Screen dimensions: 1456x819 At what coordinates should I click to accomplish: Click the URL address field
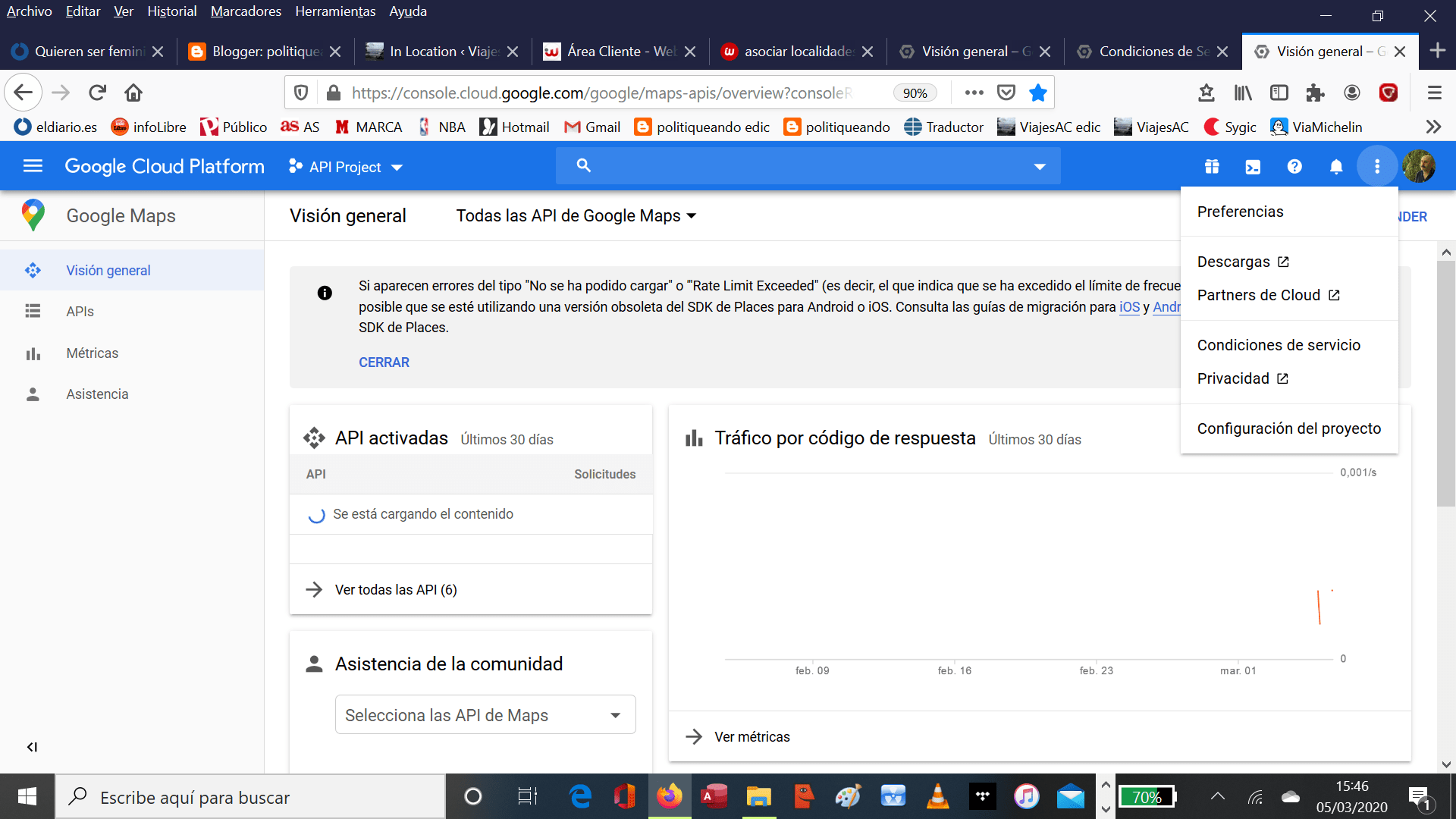pos(603,93)
